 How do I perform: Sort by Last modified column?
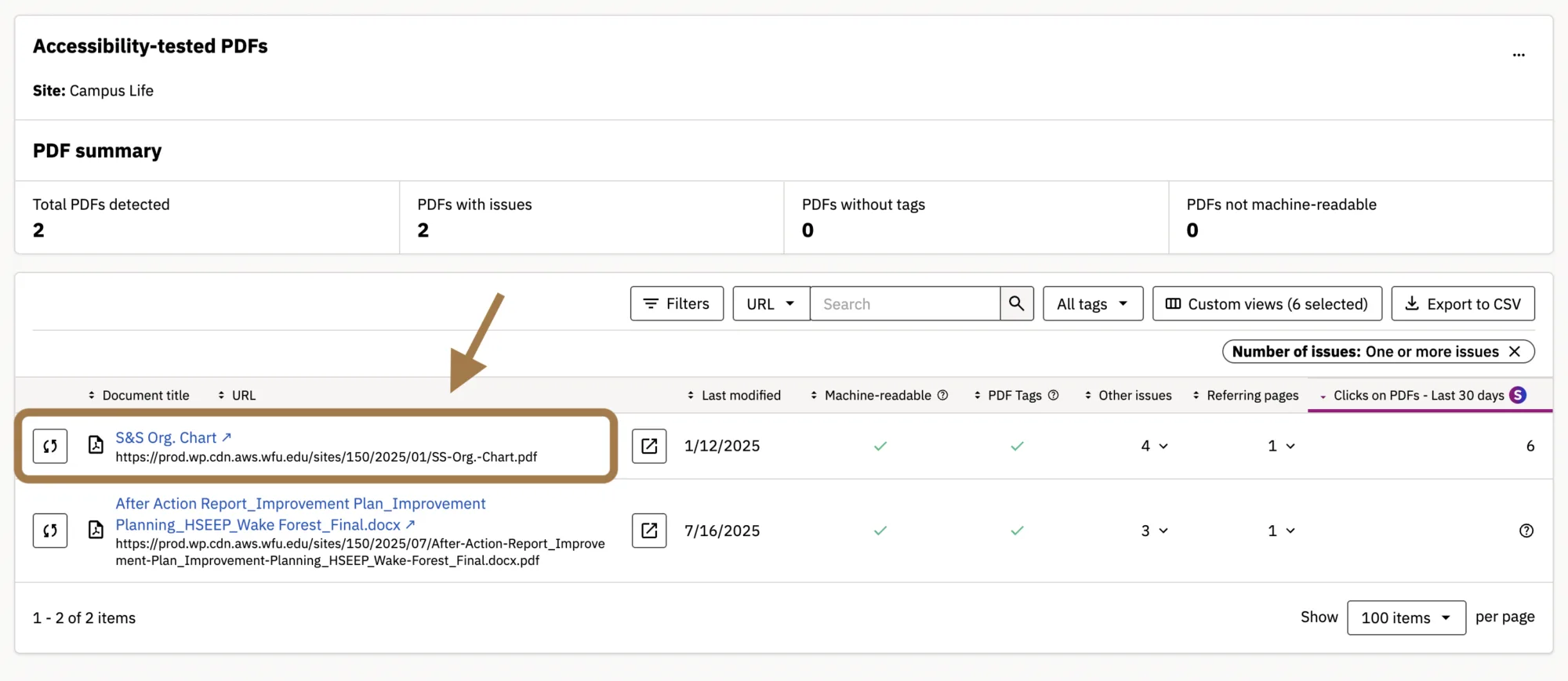pyautogui.click(x=734, y=396)
